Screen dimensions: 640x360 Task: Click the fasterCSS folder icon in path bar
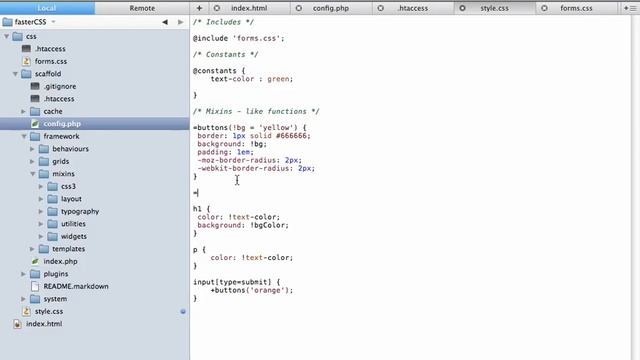pos(7,22)
